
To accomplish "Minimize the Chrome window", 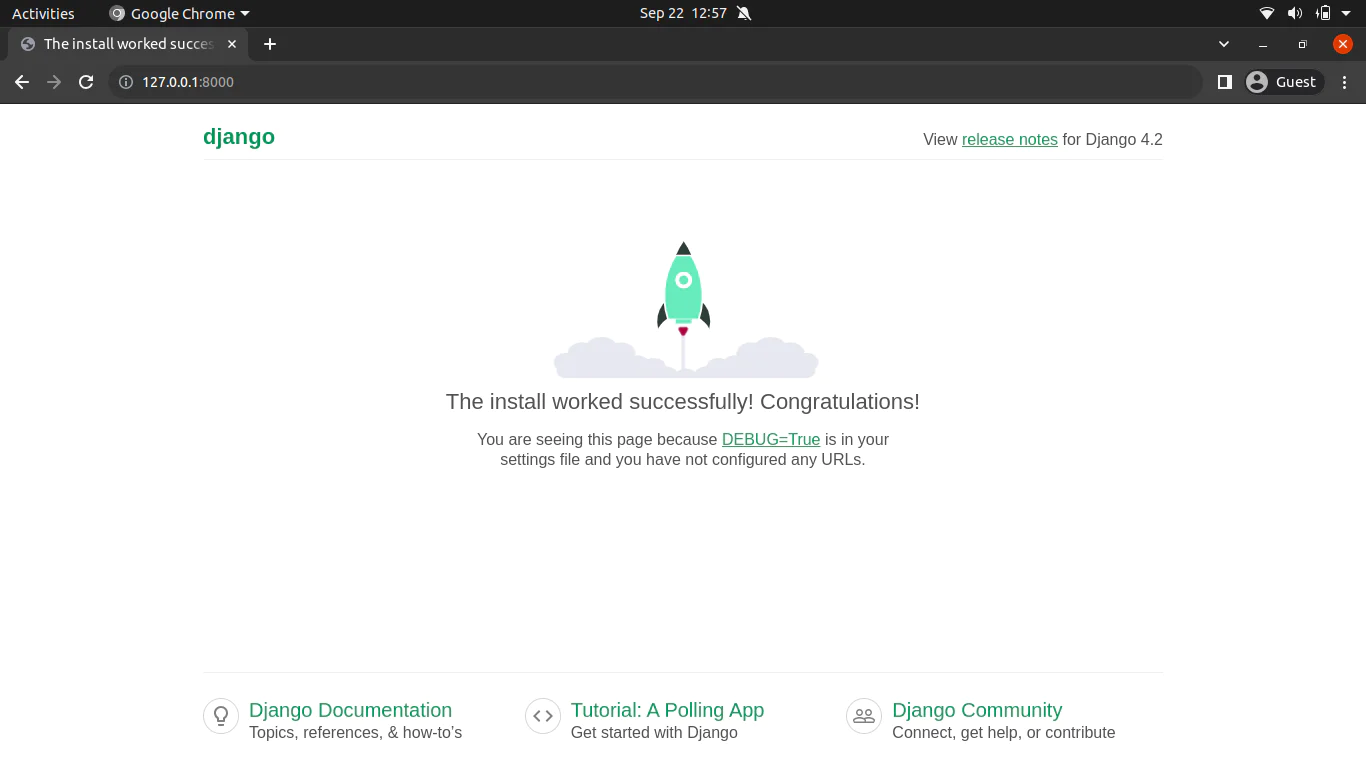I will pyautogui.click(x=1263, y=44).
